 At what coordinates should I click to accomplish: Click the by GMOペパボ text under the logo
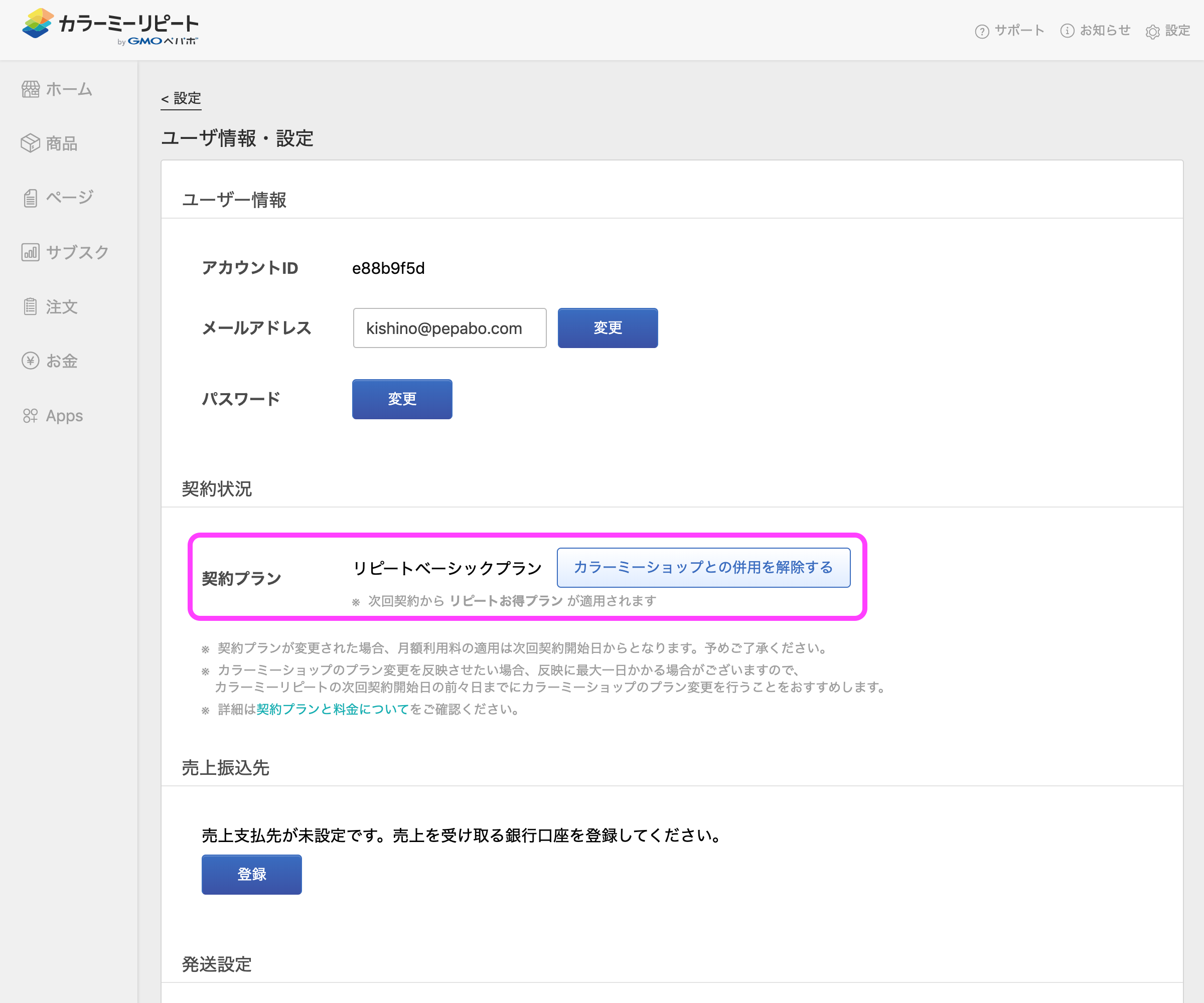pyautogui.click(x=158, y=41)
